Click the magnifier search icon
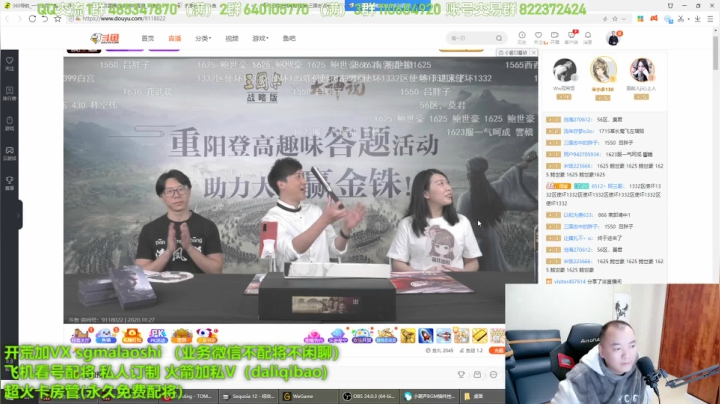The height and width of the screenshot is (404, 720). pyautogui.click(x=499, y=38)
